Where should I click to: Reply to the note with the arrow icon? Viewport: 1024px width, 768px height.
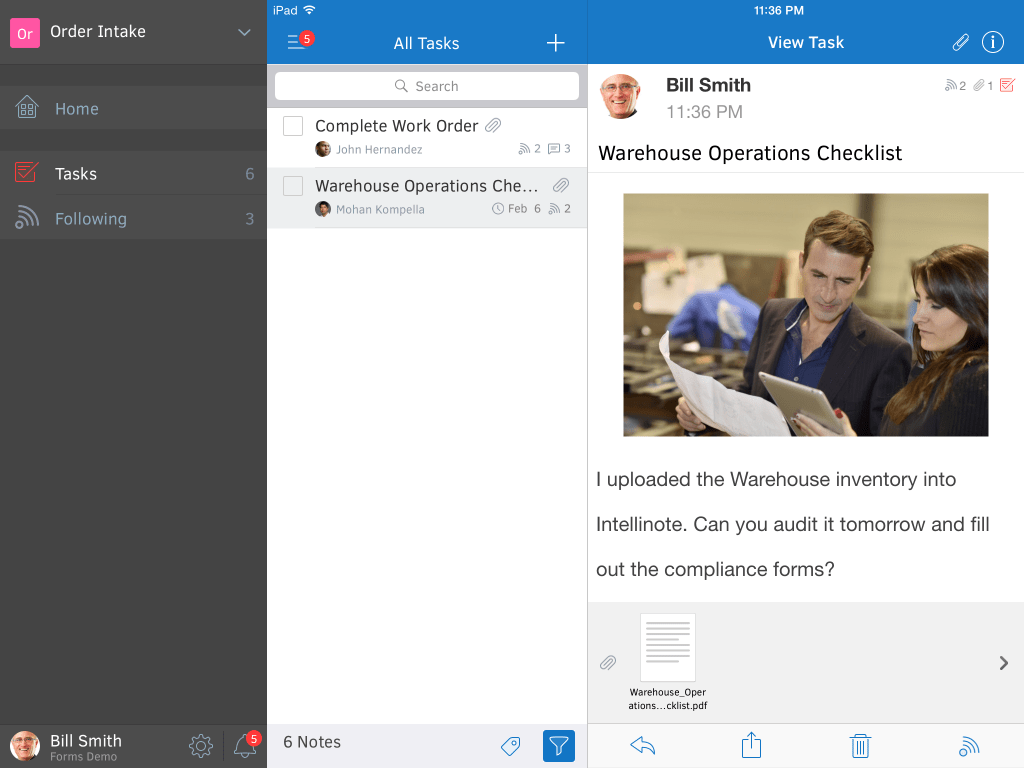642,745
